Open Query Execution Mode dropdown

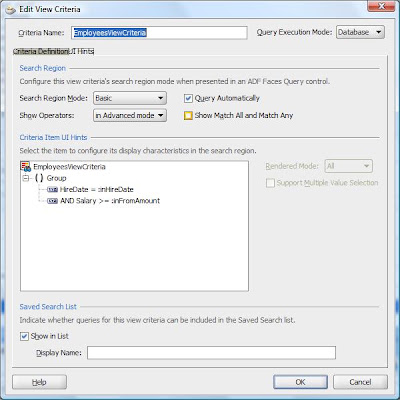tap(360, 32)
